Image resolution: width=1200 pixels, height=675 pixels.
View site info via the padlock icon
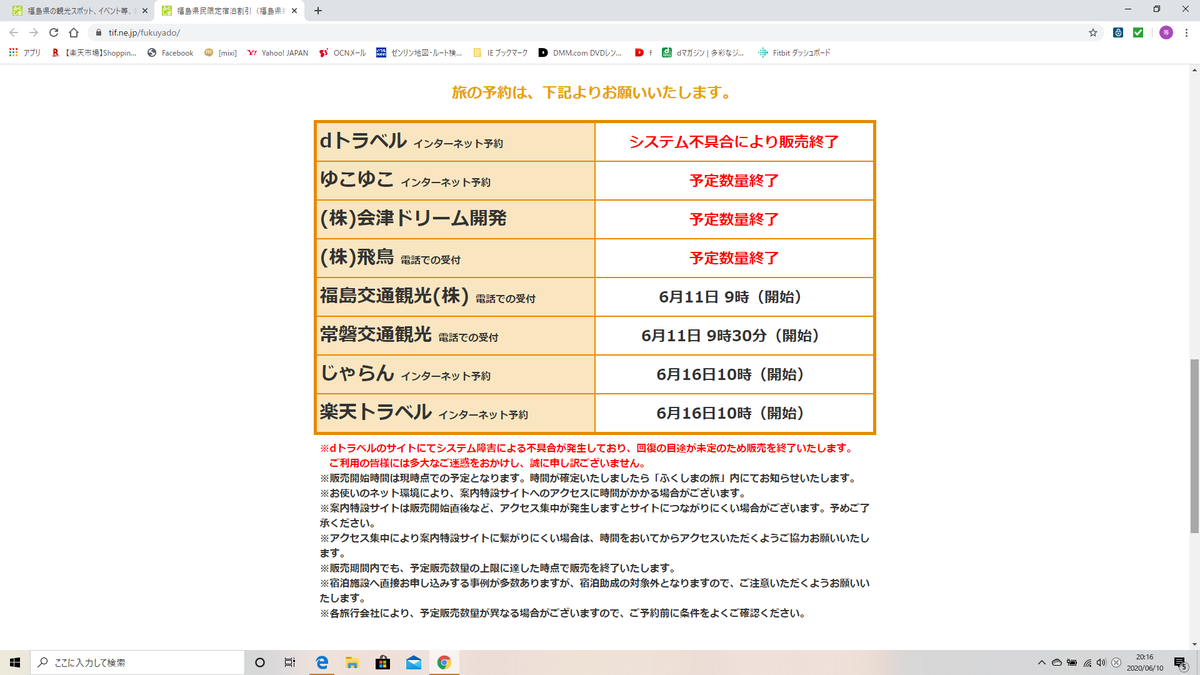point(99,32)
